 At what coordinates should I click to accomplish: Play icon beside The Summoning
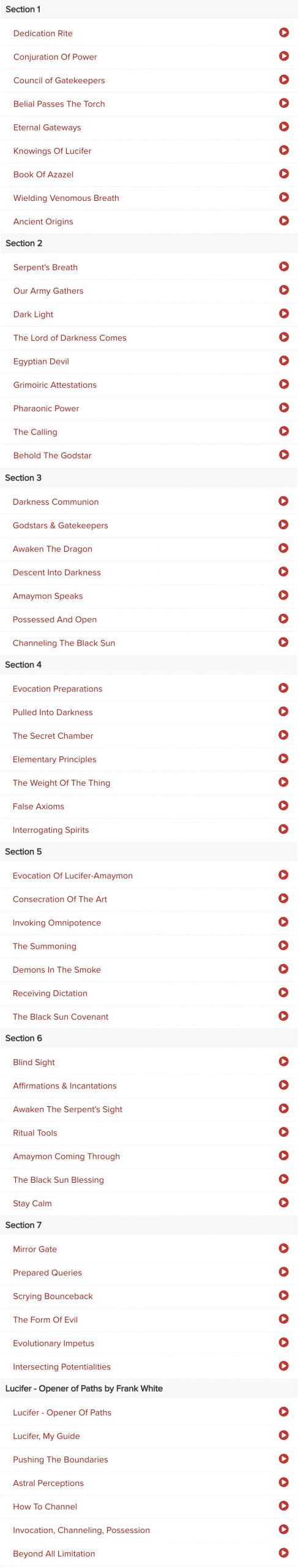point(283,945)
